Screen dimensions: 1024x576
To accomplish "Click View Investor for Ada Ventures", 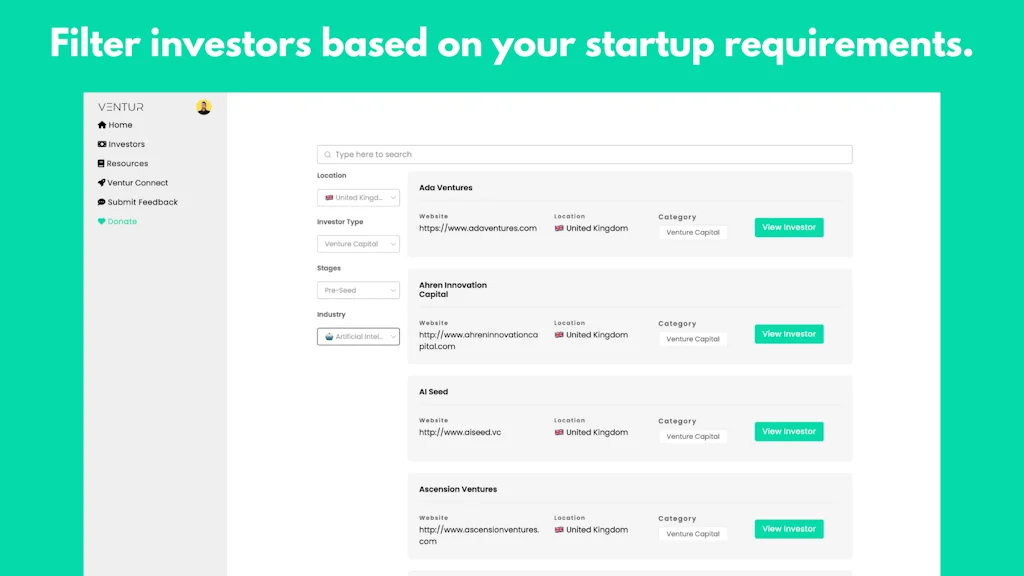I will 788,227.
